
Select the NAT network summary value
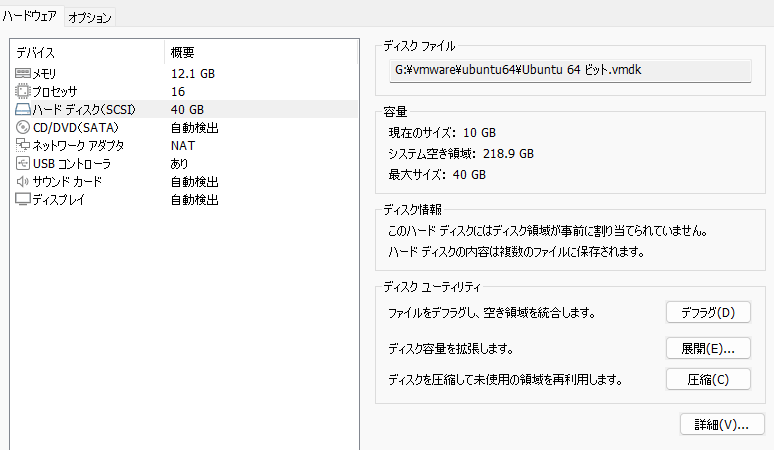[x=181, y=145]
